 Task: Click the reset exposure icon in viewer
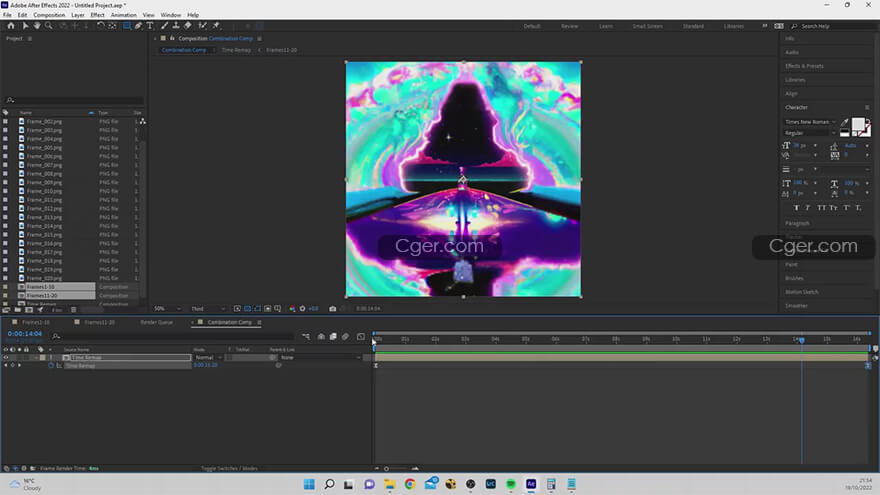click(302, 309)
